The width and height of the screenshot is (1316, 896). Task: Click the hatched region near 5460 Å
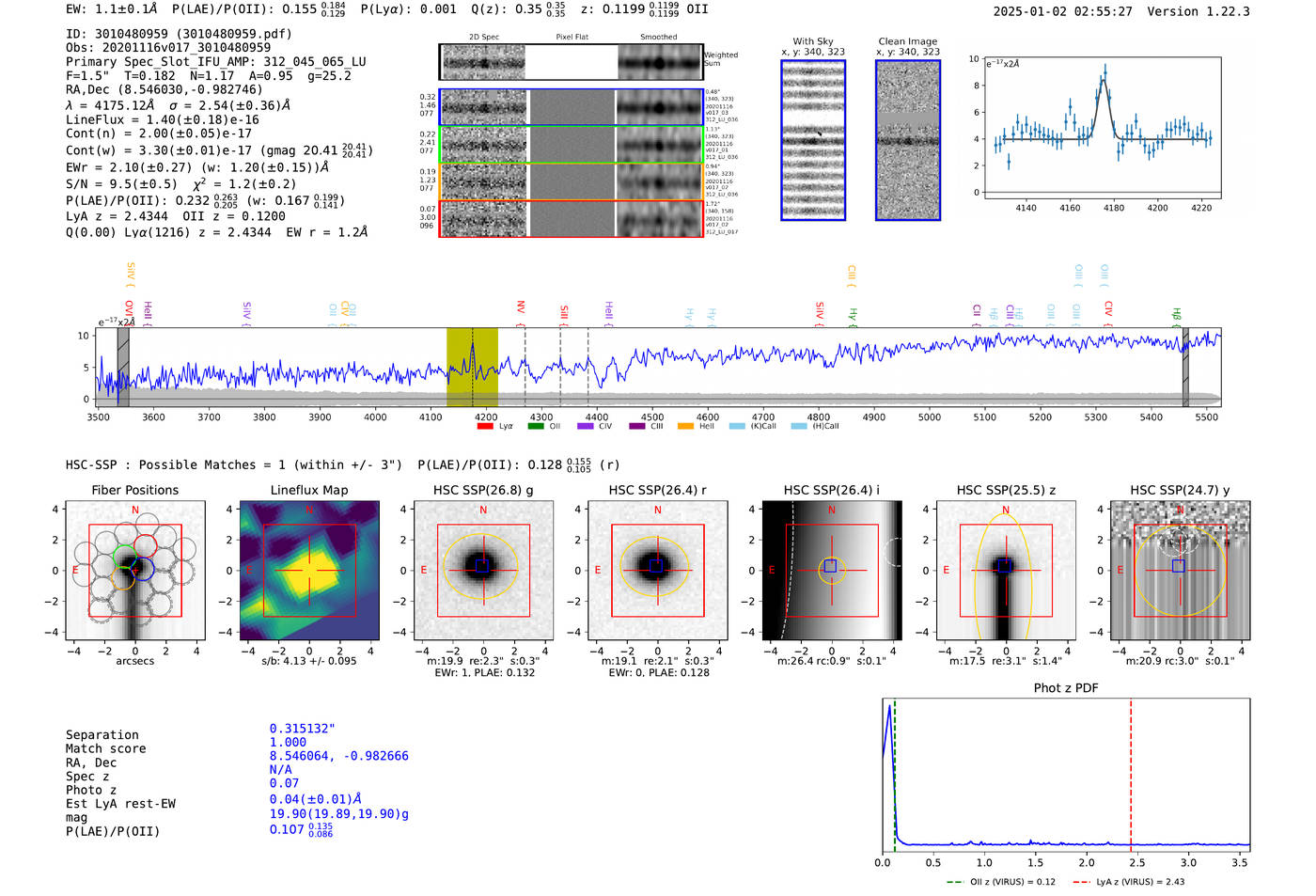tap(1185, 368)
